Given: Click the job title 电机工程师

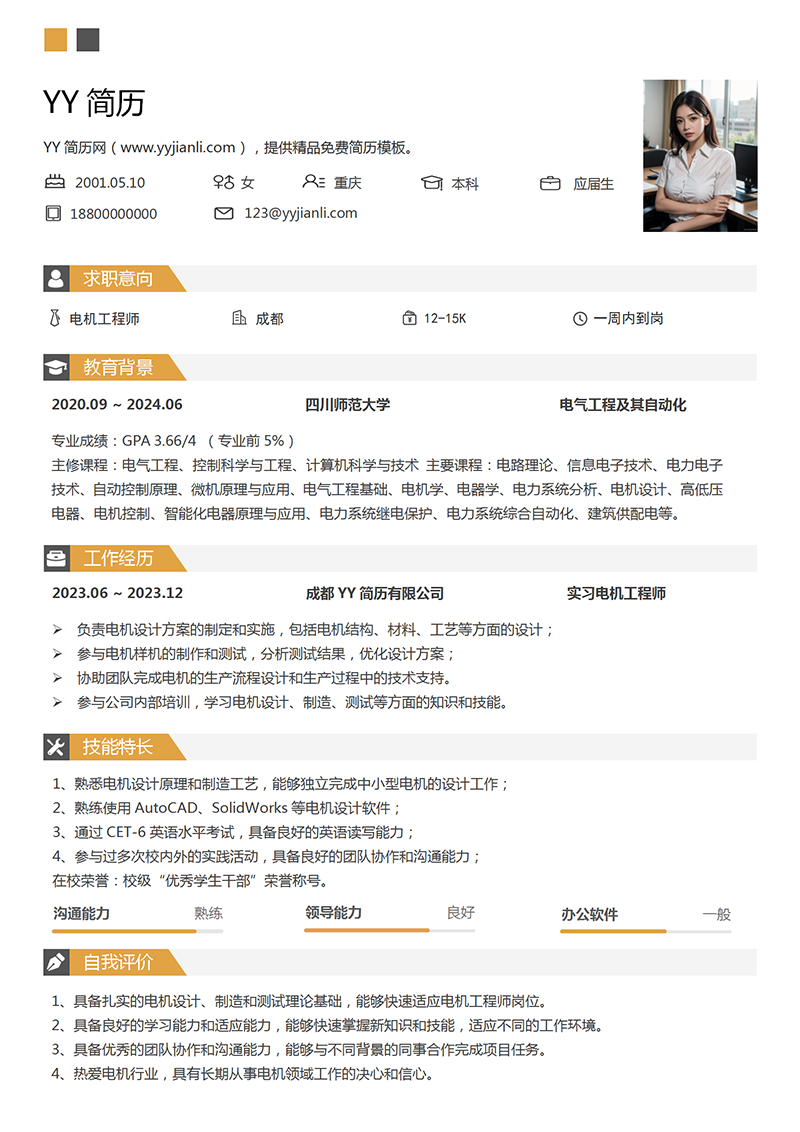Looking at the screenshot, I should coord(104,318).
